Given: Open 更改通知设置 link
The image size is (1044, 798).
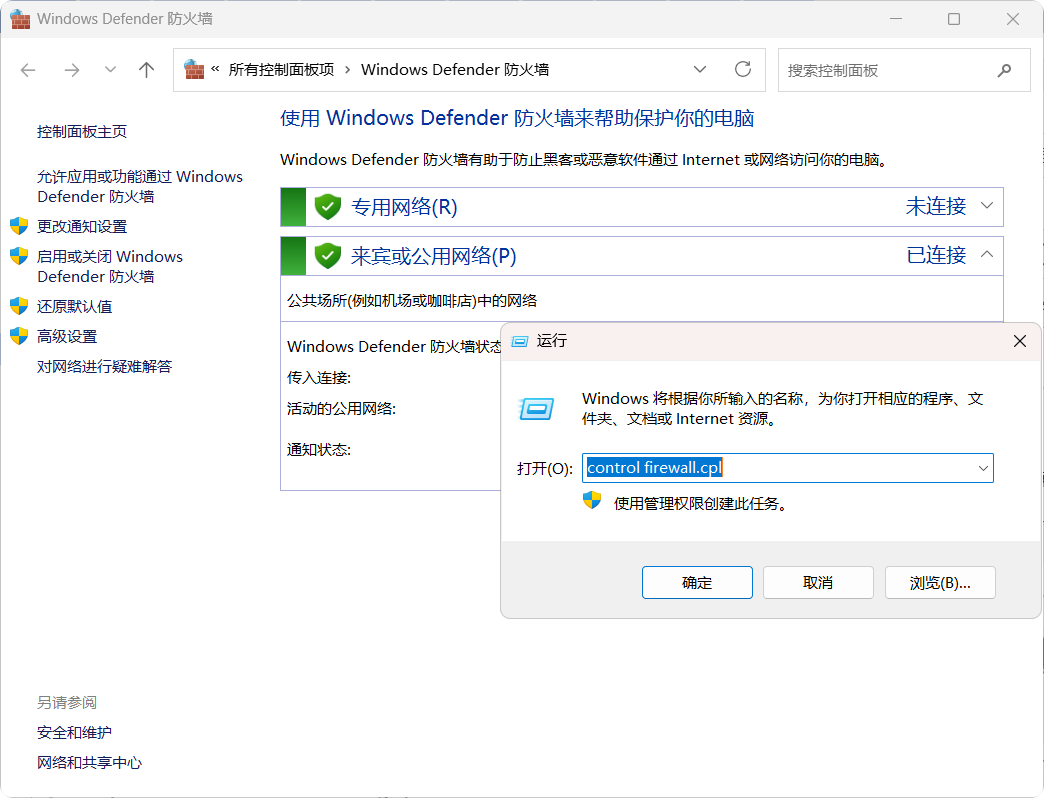Looking at the screenshot, I should (x=82, y=227).
